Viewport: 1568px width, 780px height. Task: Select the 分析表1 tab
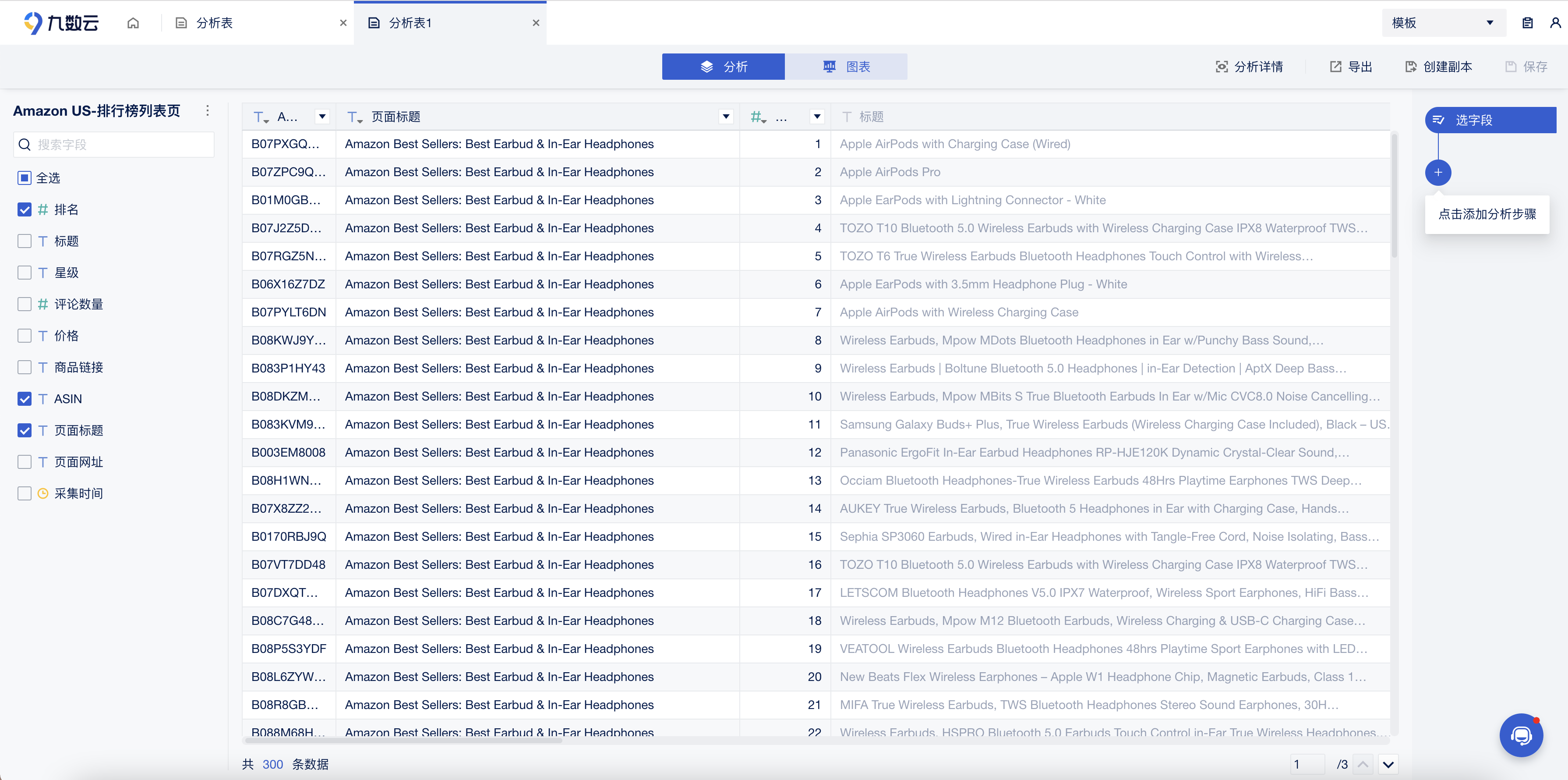point(449,23)
